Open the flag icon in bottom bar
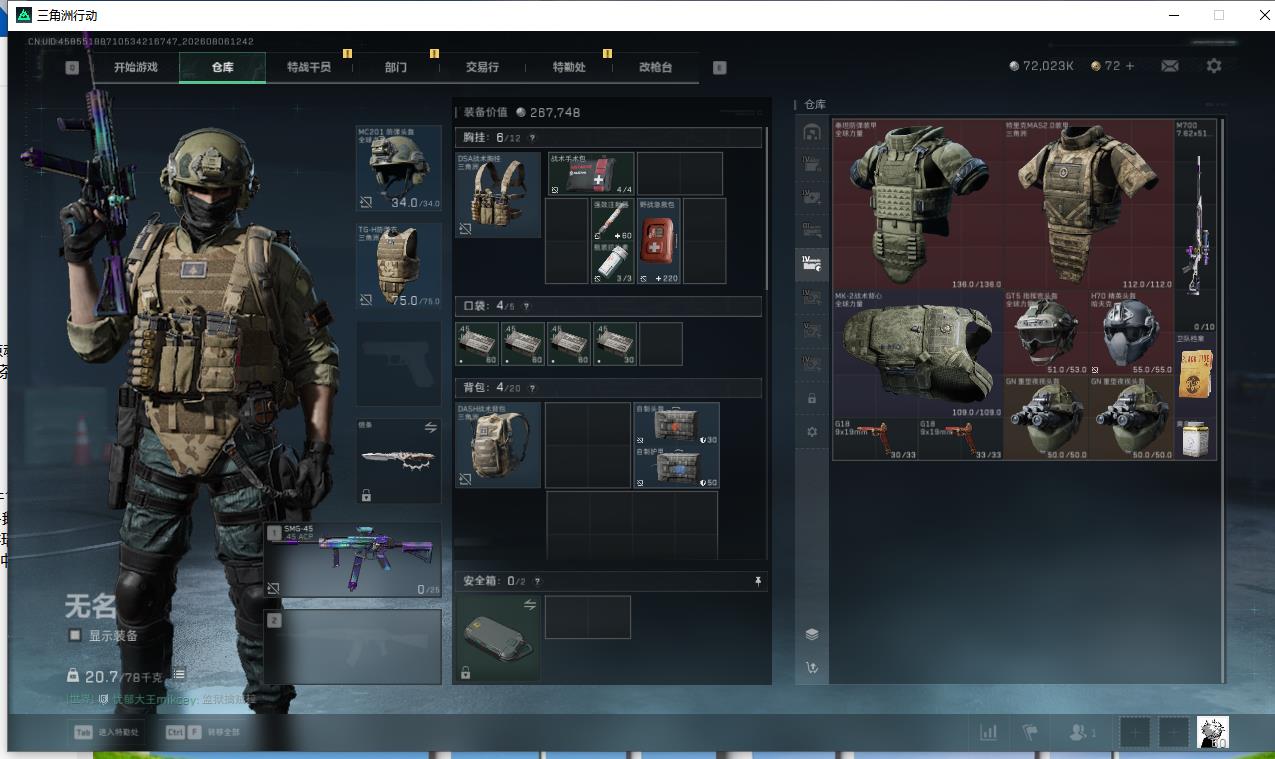The image size is (1275, 759). click(1031, 733)
